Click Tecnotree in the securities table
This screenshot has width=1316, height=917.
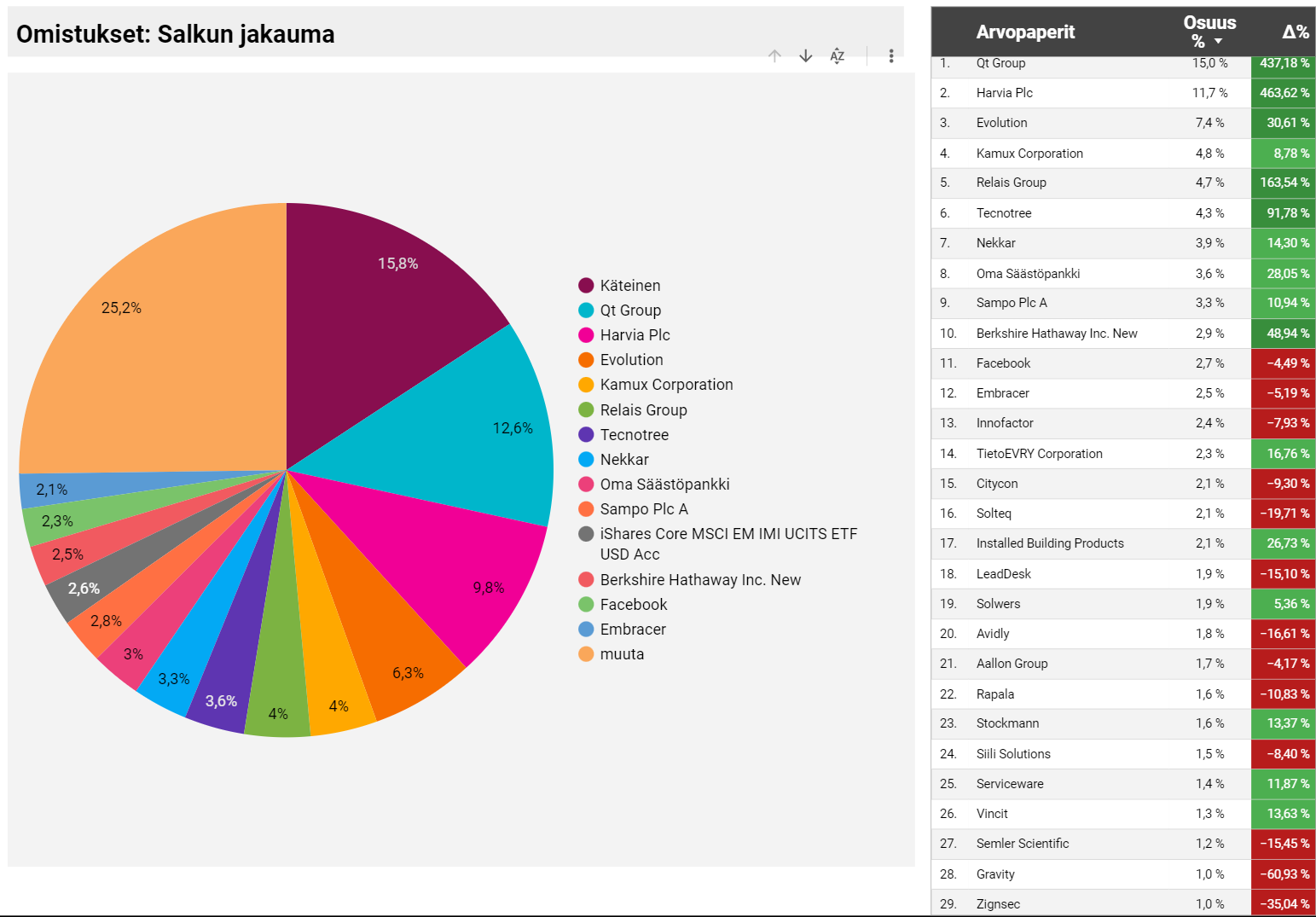[1004, 213]
